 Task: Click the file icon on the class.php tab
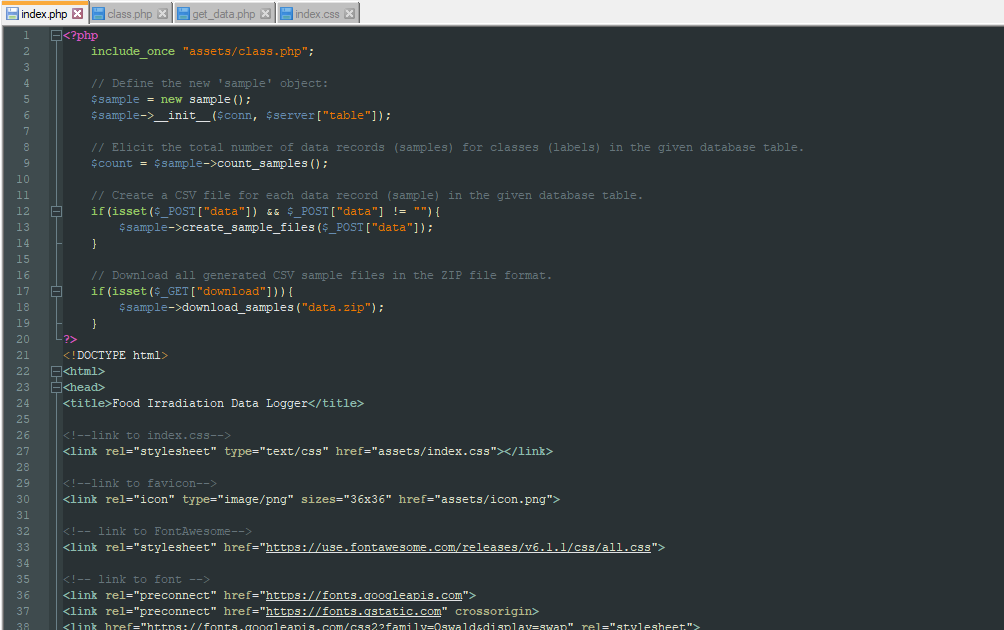(100, 15)
